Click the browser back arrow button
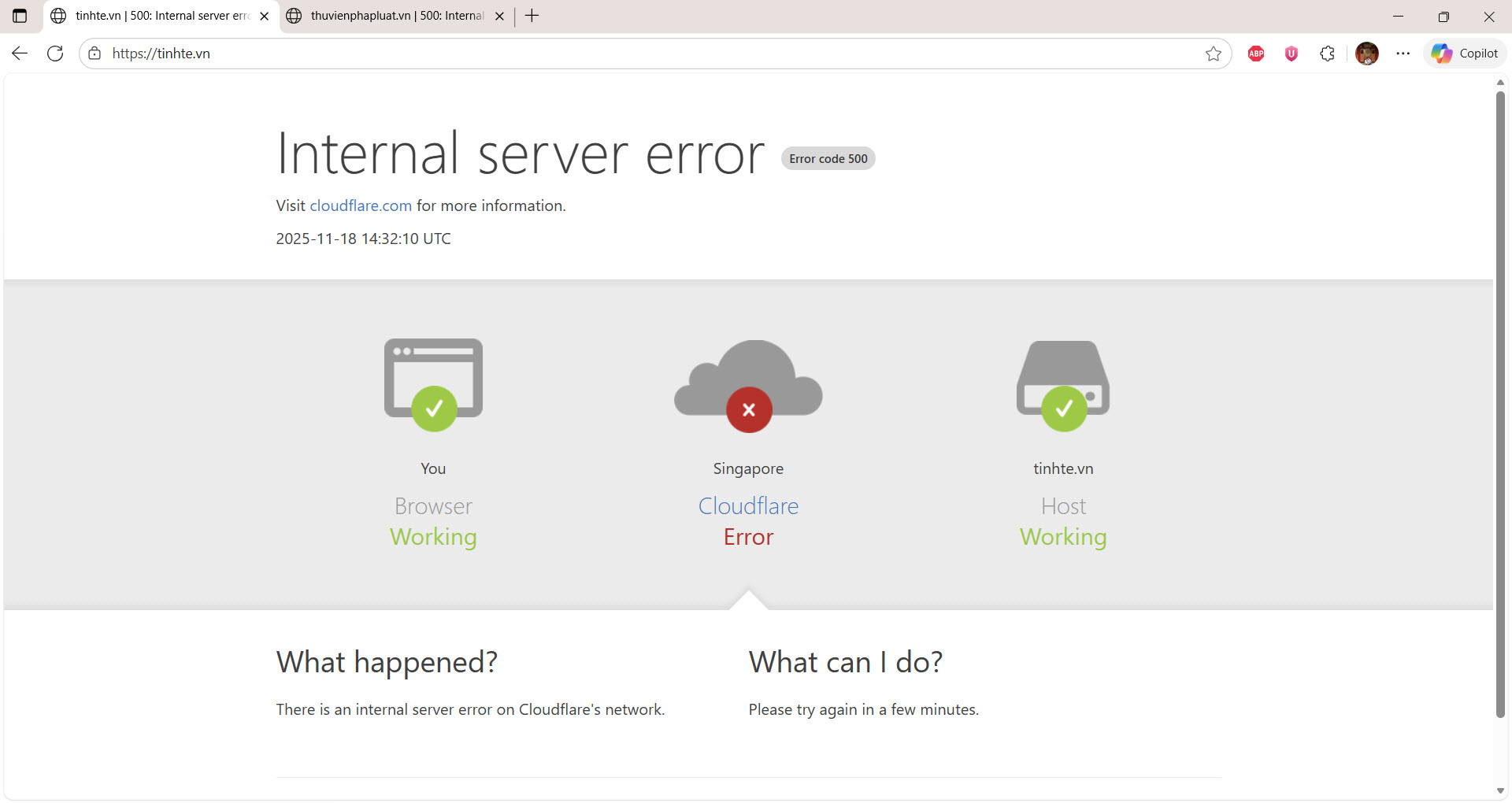 (20, 54)
